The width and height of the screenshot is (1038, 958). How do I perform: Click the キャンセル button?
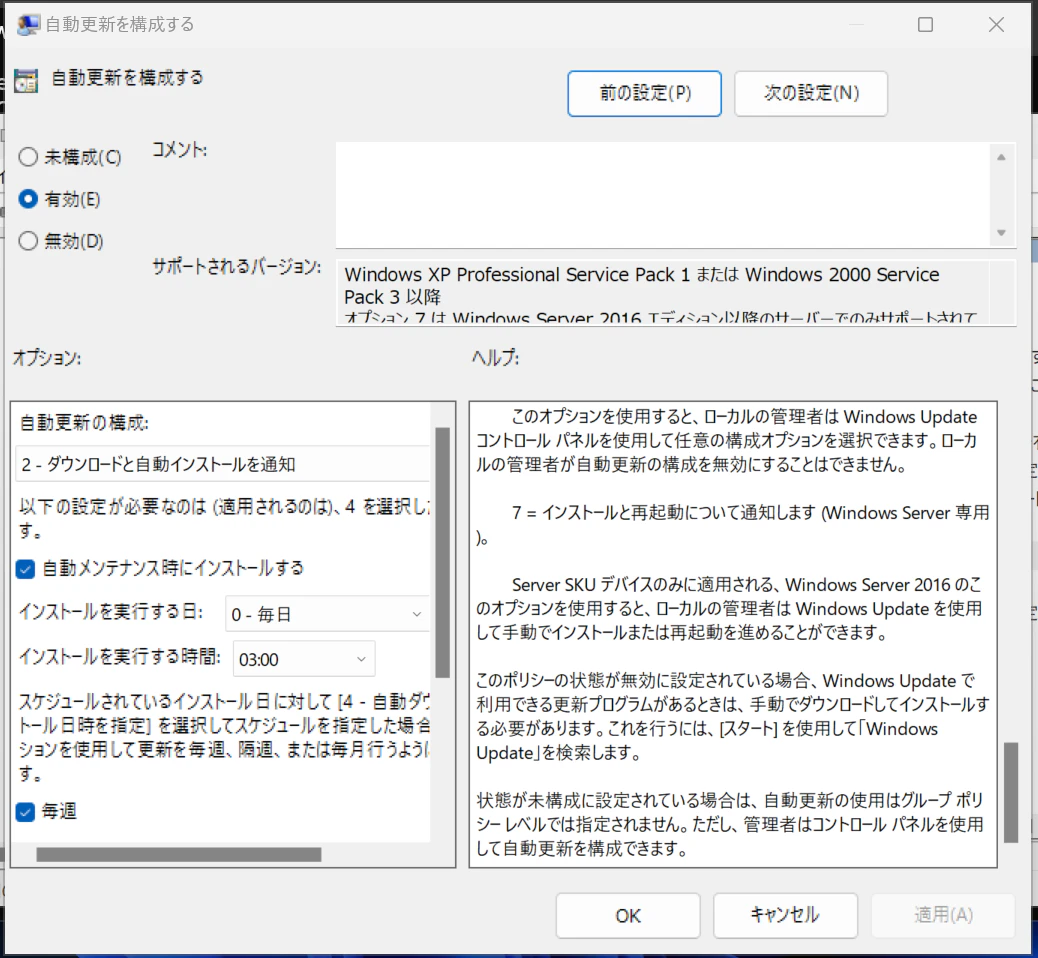785,916
